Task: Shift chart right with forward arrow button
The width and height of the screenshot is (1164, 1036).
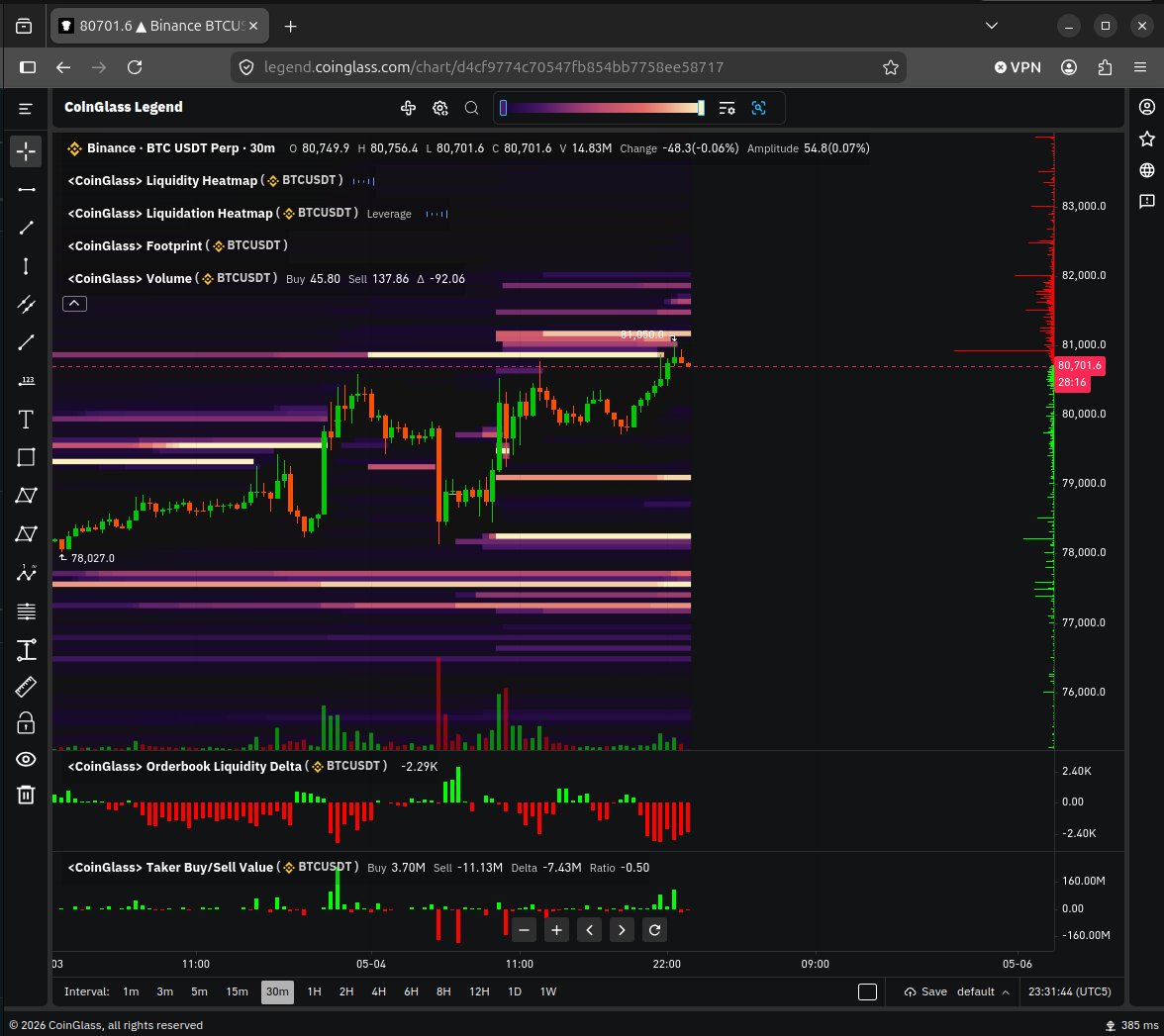Action: point(622,930)
